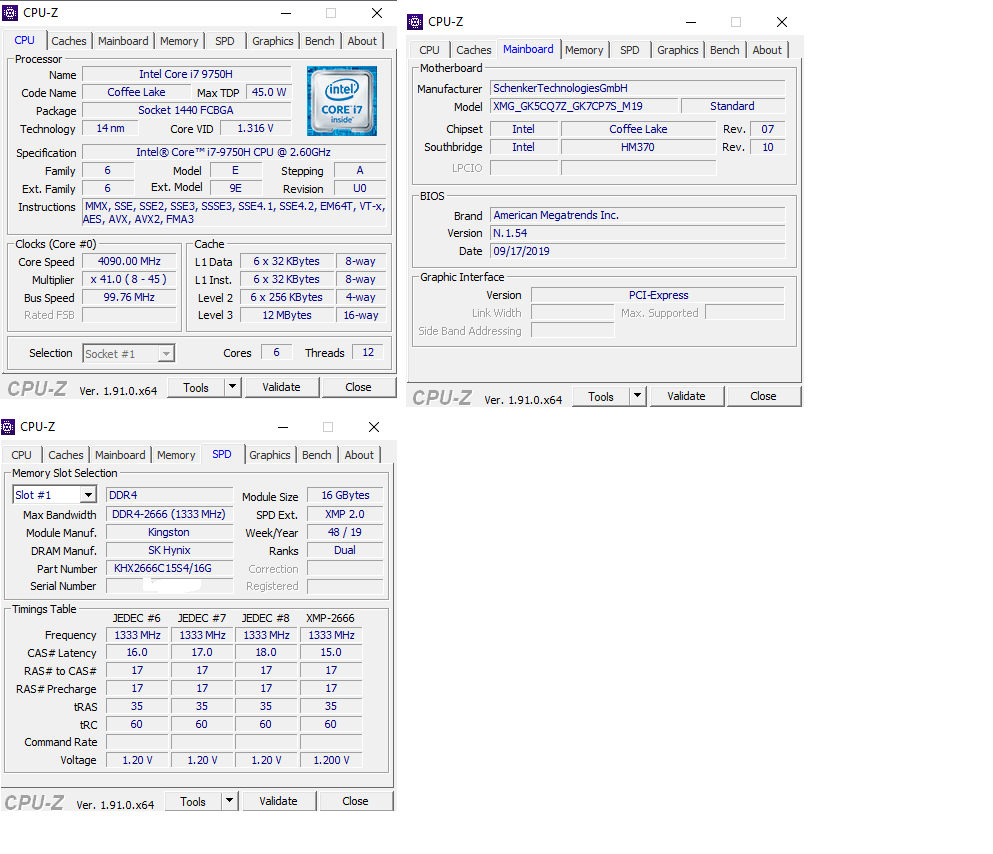Select SPD tab in Mainboard window
The height and width of the screenshot is (854, 993).
pyautogui.click(x=629, y=50)
